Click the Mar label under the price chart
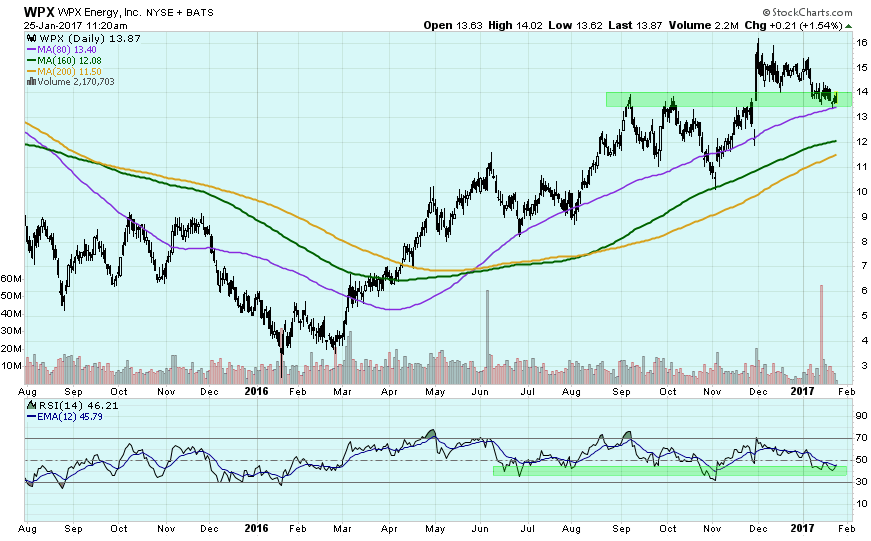The image size is (871, 541). [342, 392]
